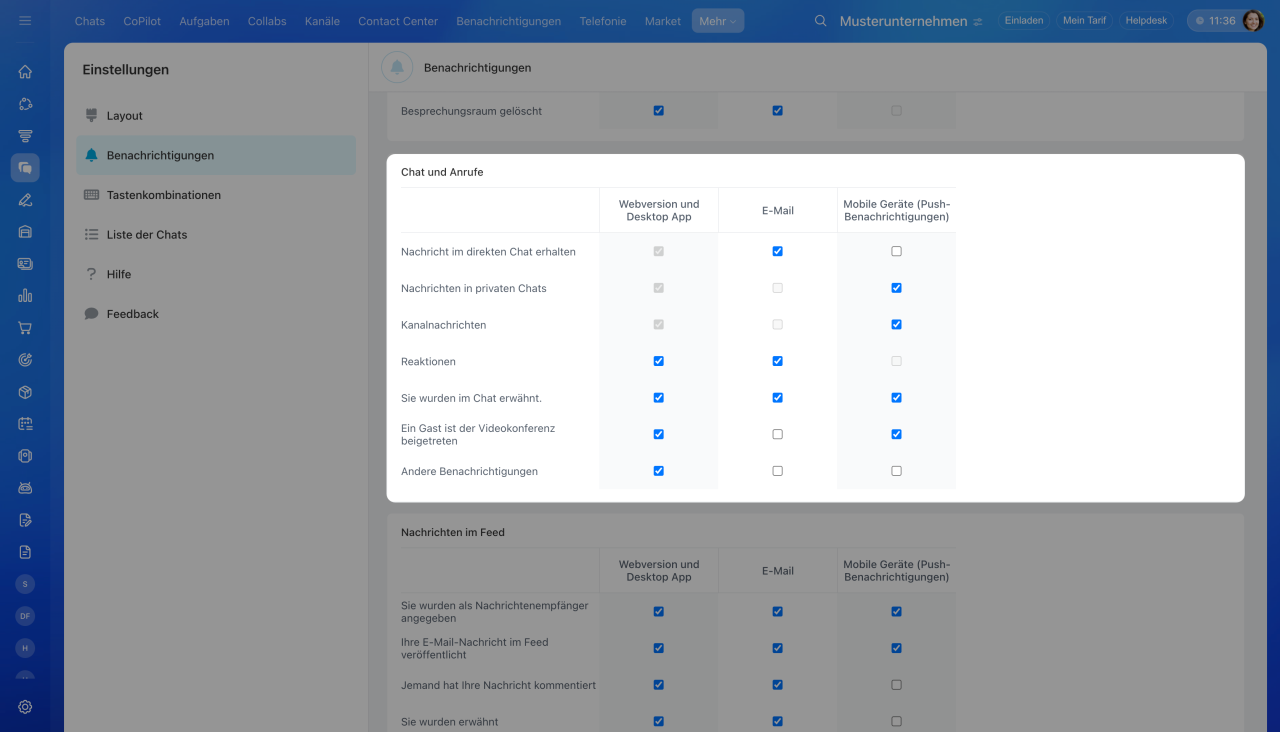Viewport: 1280px width, 732px height.
Task: Click the search magnifier icon
Action: (x=821, y=21)
